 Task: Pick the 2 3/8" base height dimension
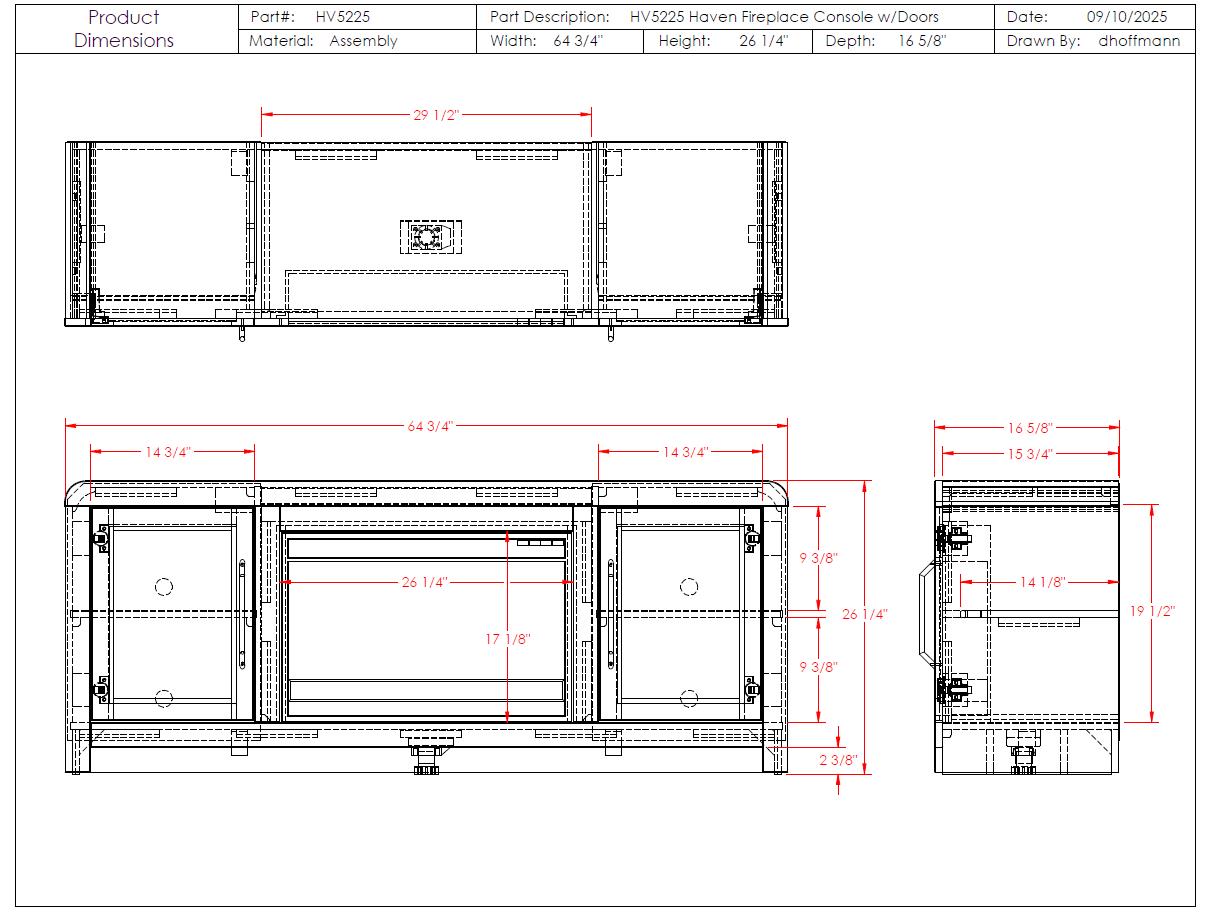[837, 760]
